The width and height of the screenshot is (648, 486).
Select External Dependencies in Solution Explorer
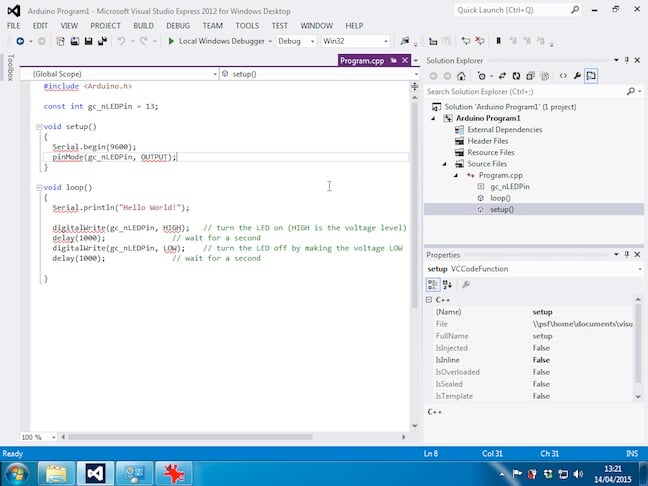click(x=505, y=130)
